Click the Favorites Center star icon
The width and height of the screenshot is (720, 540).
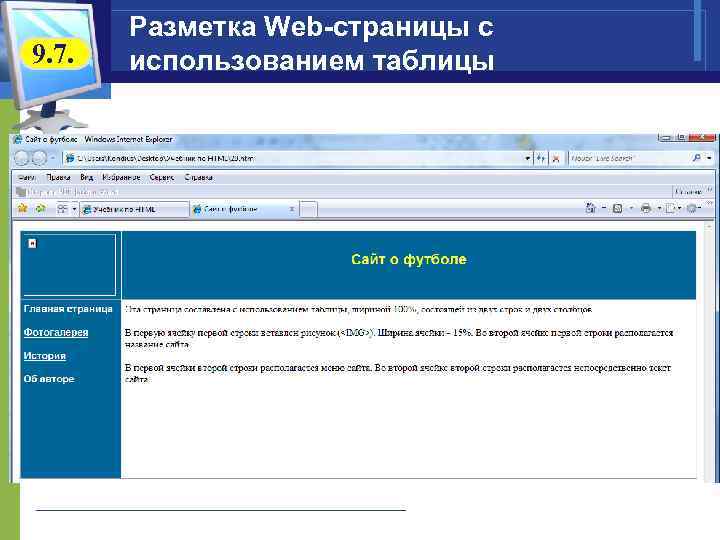point(22,209)
